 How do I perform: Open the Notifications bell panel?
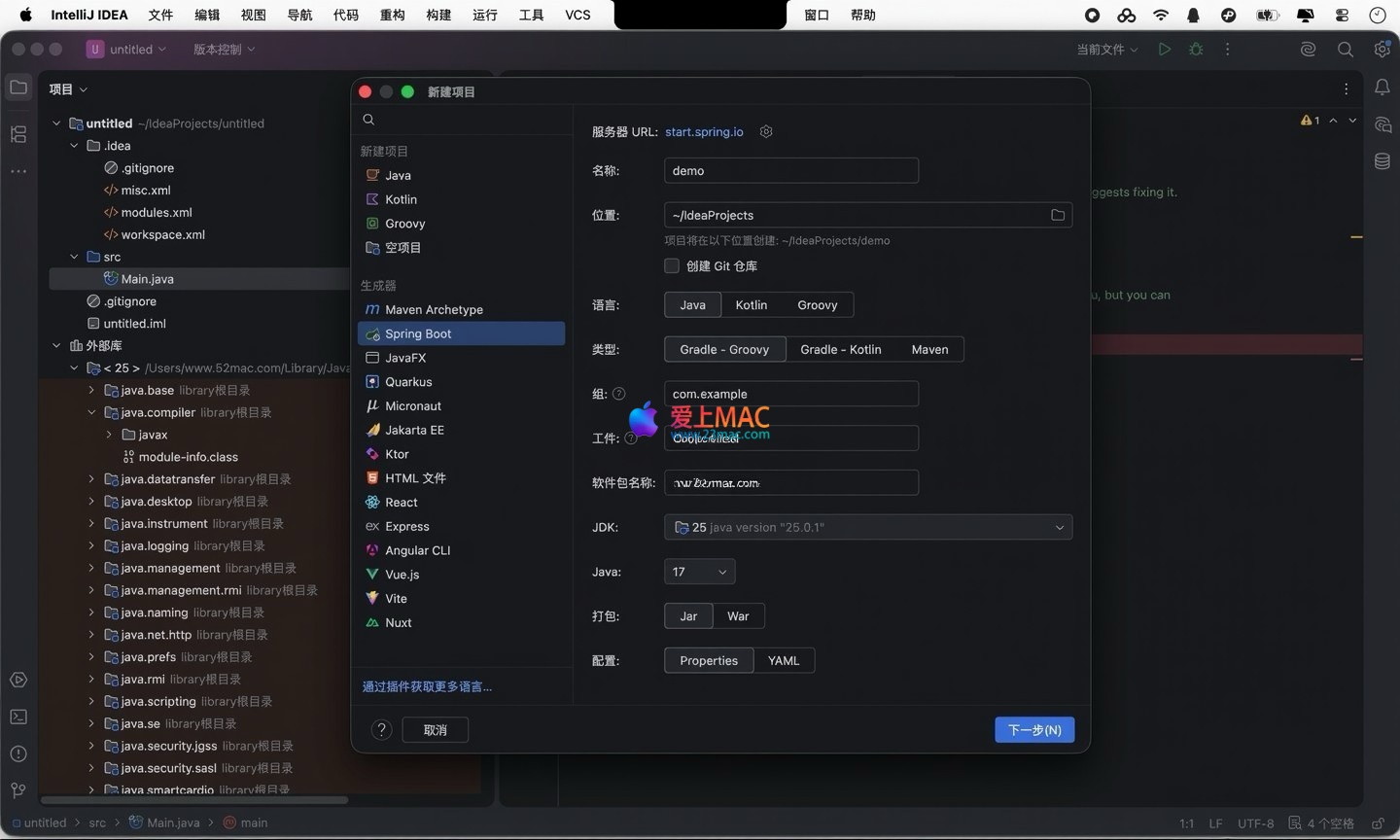tap(1382, 87)
